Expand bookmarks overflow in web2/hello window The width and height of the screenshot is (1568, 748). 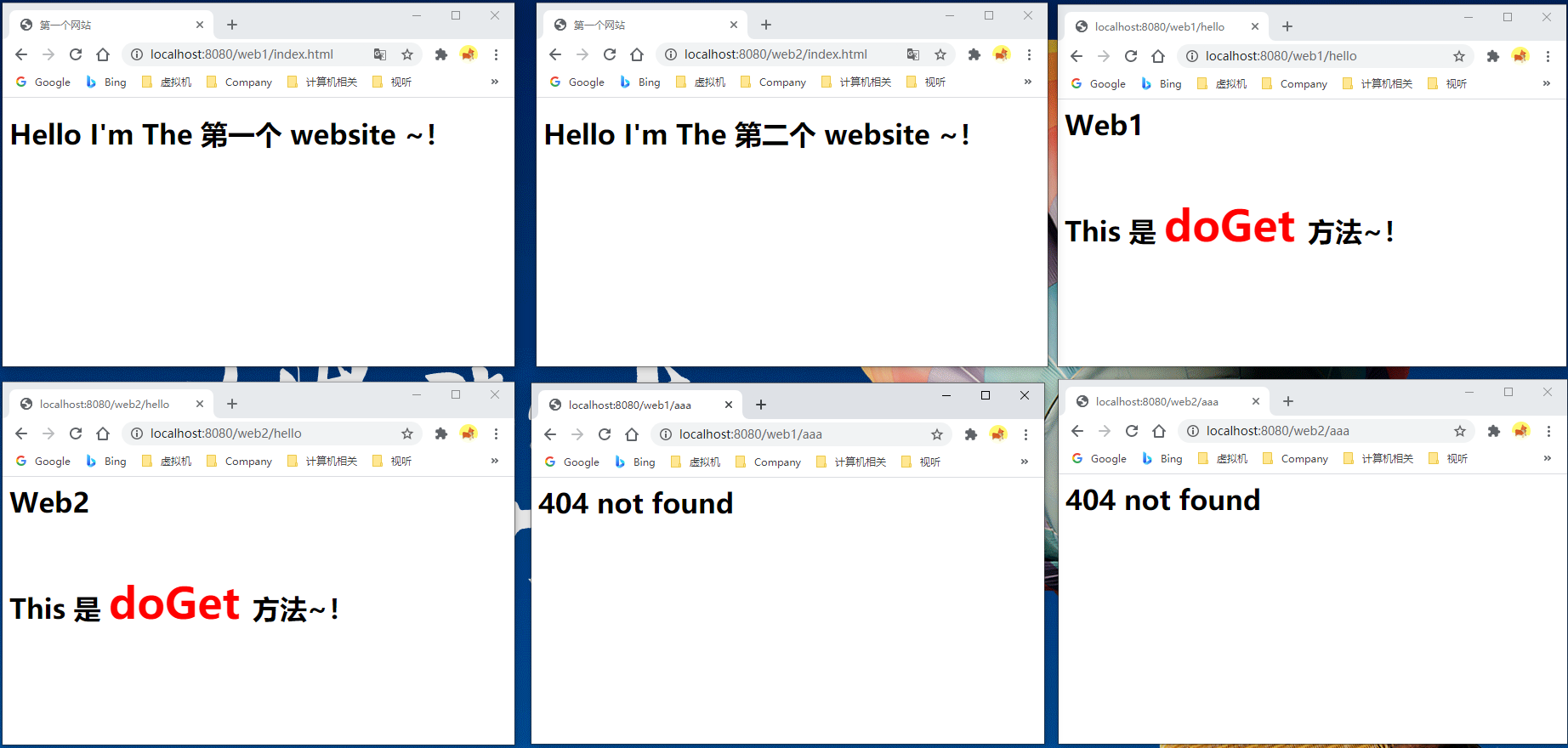coord(495,461)
